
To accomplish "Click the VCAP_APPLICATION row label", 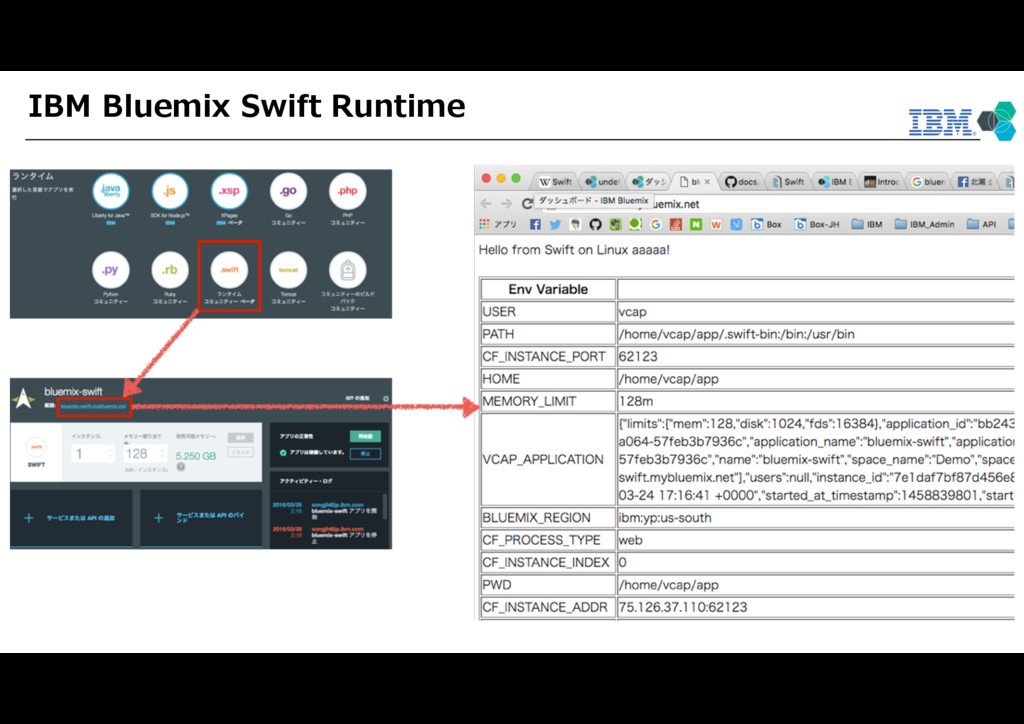I will [x=543, y=460].
